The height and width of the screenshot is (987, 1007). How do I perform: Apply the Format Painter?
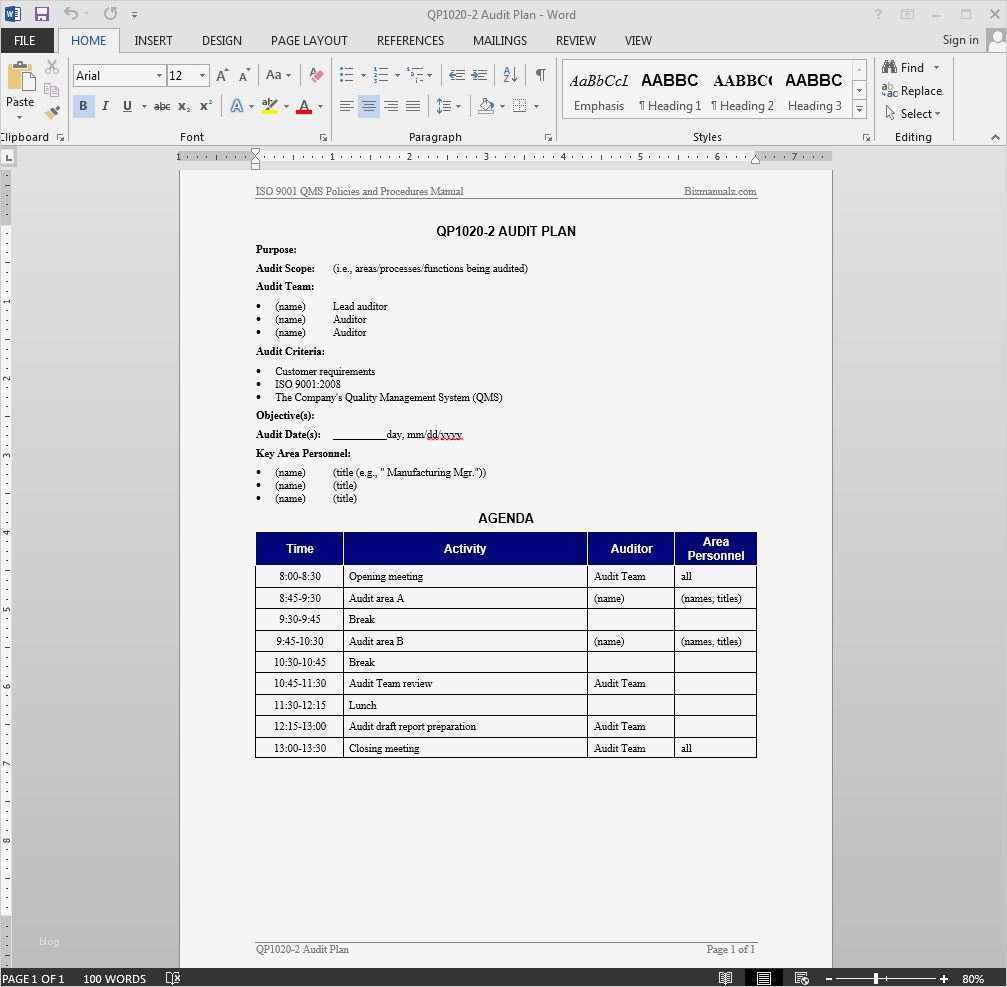(x=51, y=112)
